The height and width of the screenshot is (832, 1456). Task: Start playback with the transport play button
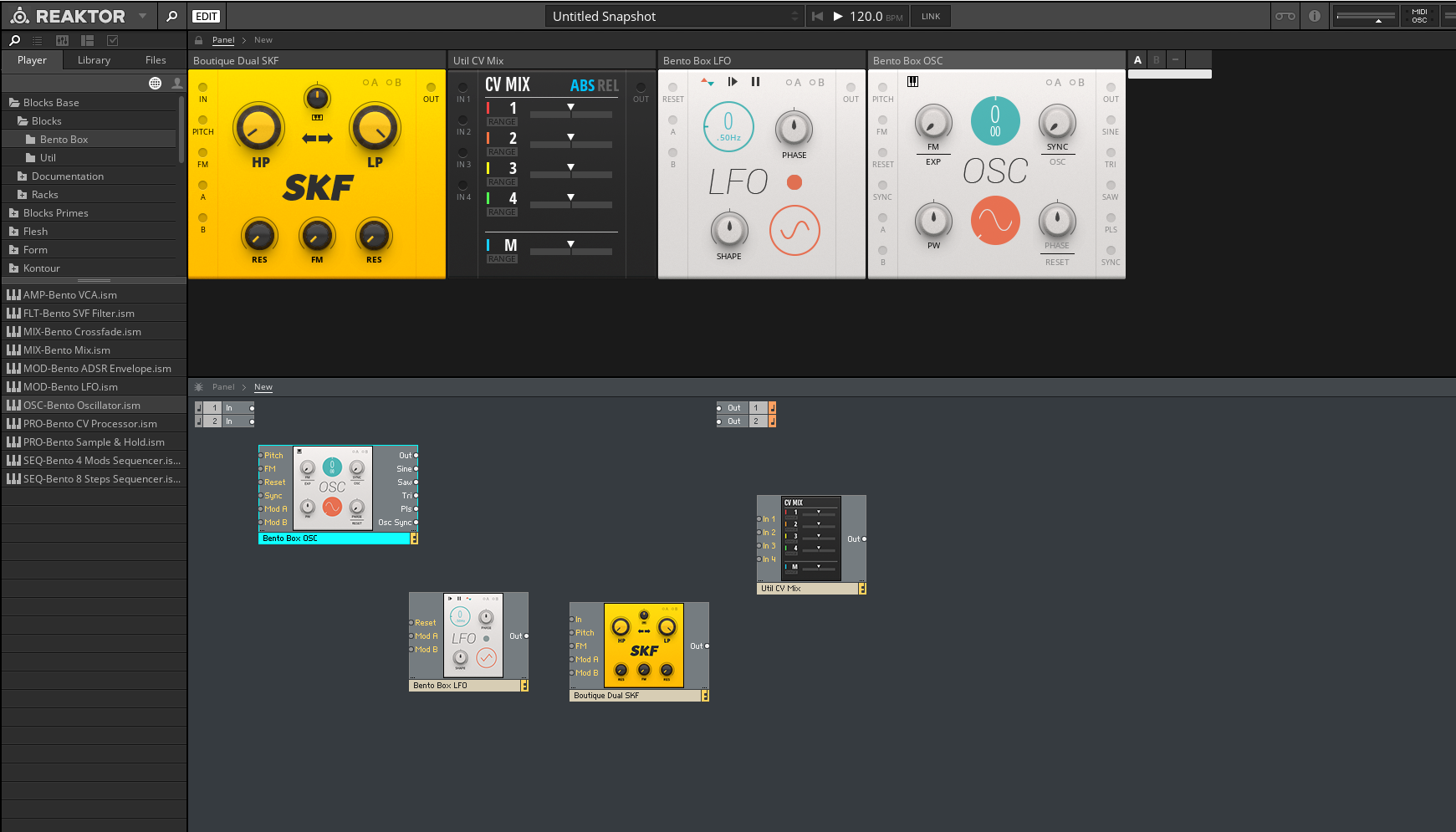click(838, 16)
